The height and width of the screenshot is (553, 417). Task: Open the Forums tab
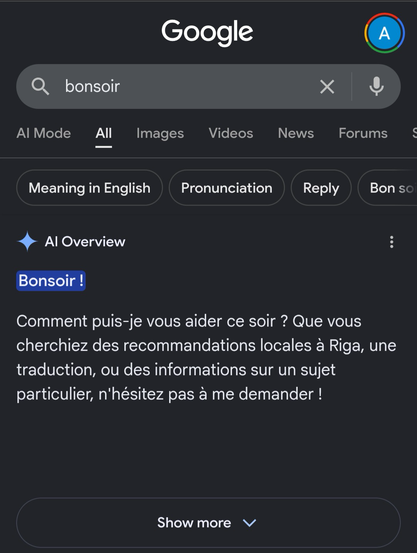point(363,133)
